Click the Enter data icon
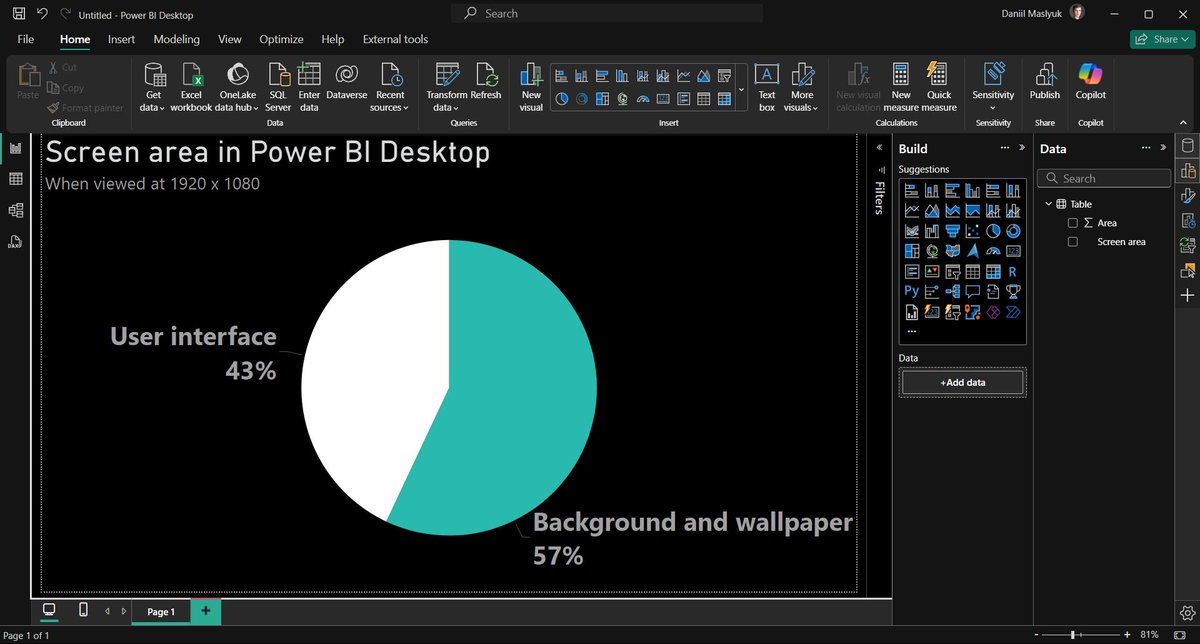Screen dimensions: 1200x644 [x=310, y=75]
